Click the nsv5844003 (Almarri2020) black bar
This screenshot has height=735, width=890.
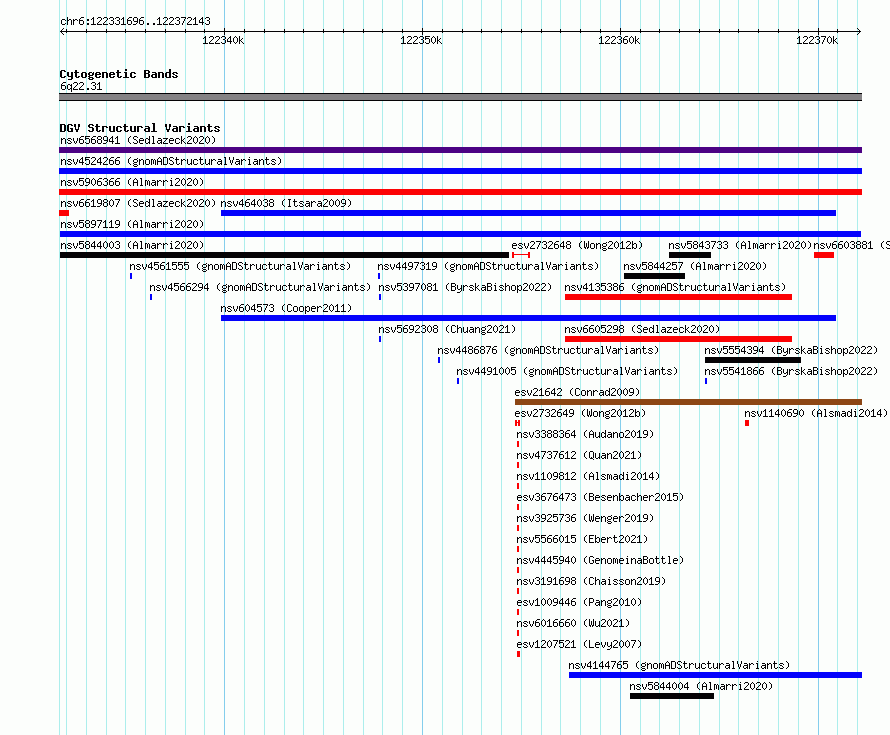284,255
